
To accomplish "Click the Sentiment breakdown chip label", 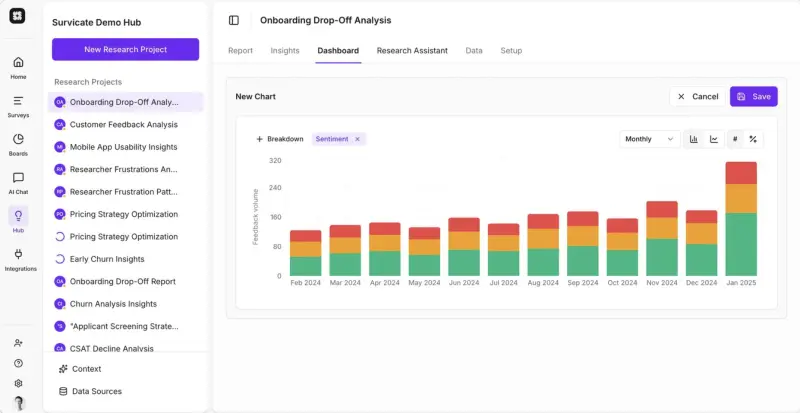I will point(332,139).
